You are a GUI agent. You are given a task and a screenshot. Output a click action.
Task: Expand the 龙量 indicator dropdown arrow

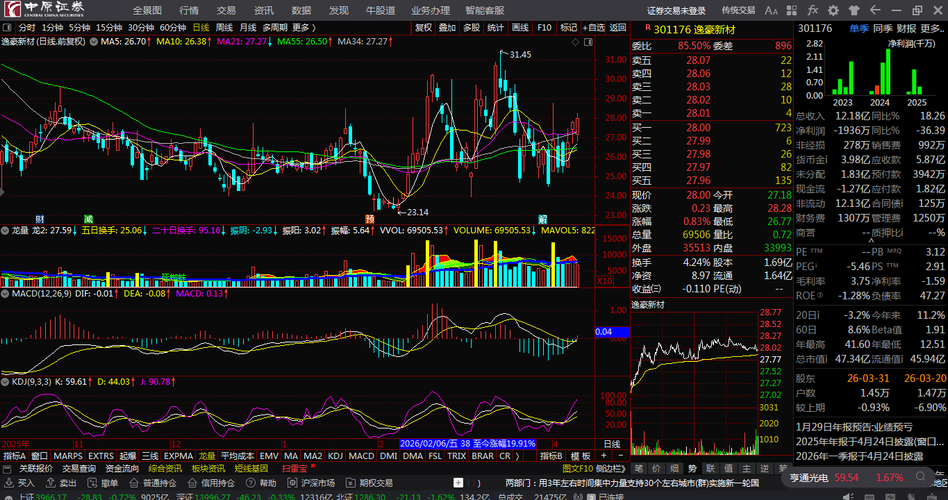(x=5, y=230)
